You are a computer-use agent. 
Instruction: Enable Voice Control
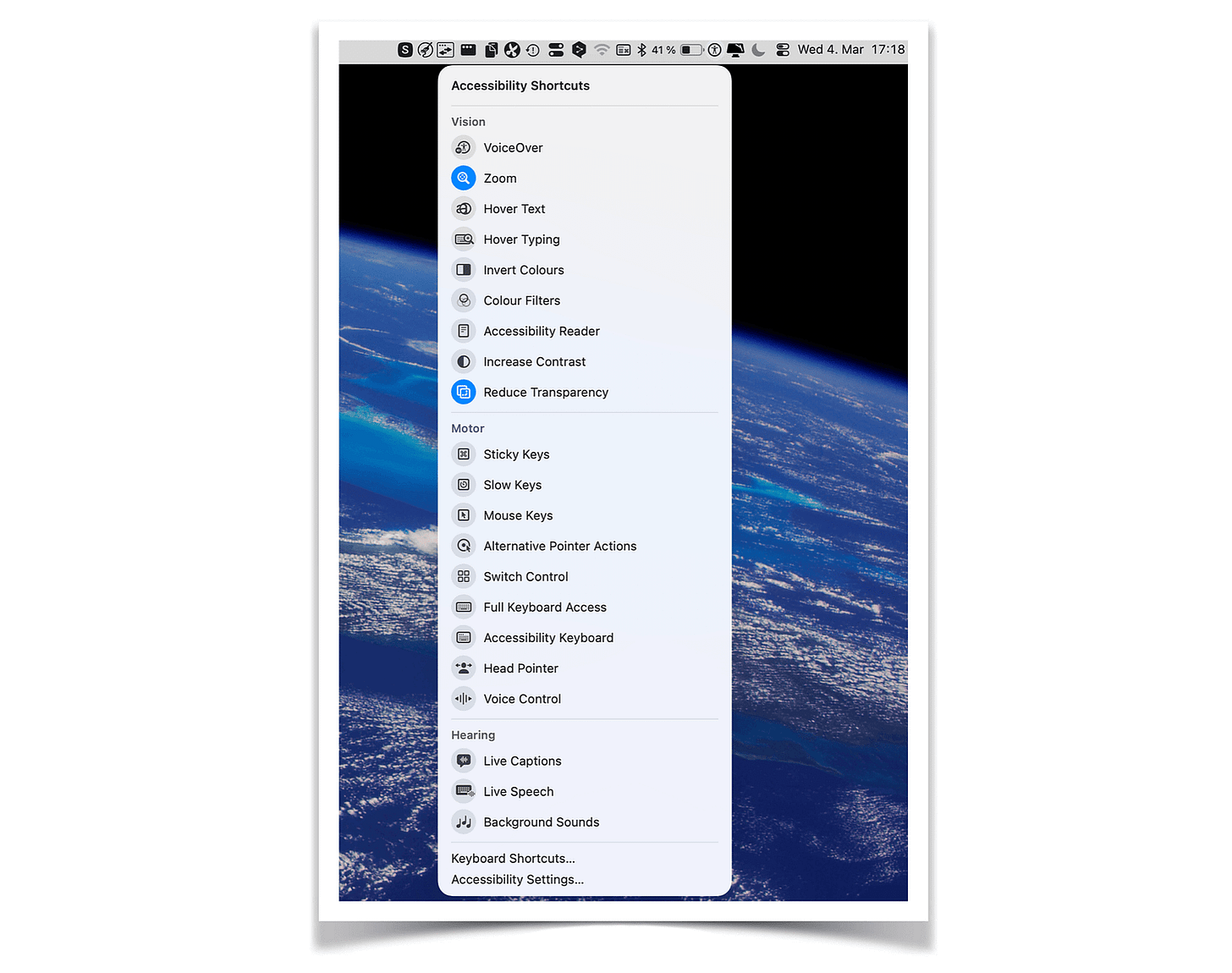(584, 699)
